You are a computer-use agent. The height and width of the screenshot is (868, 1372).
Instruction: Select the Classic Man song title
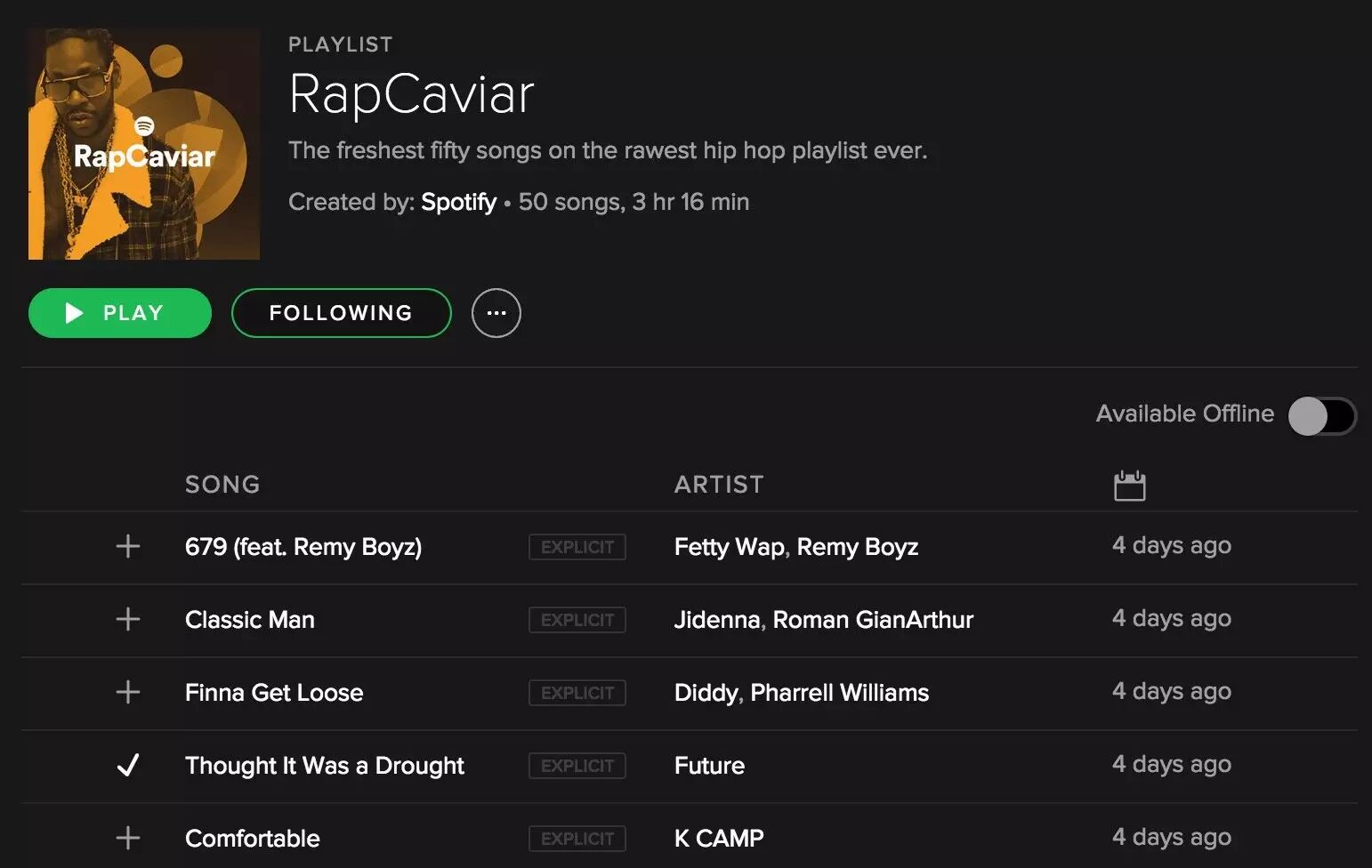click(x=250, y=619)
